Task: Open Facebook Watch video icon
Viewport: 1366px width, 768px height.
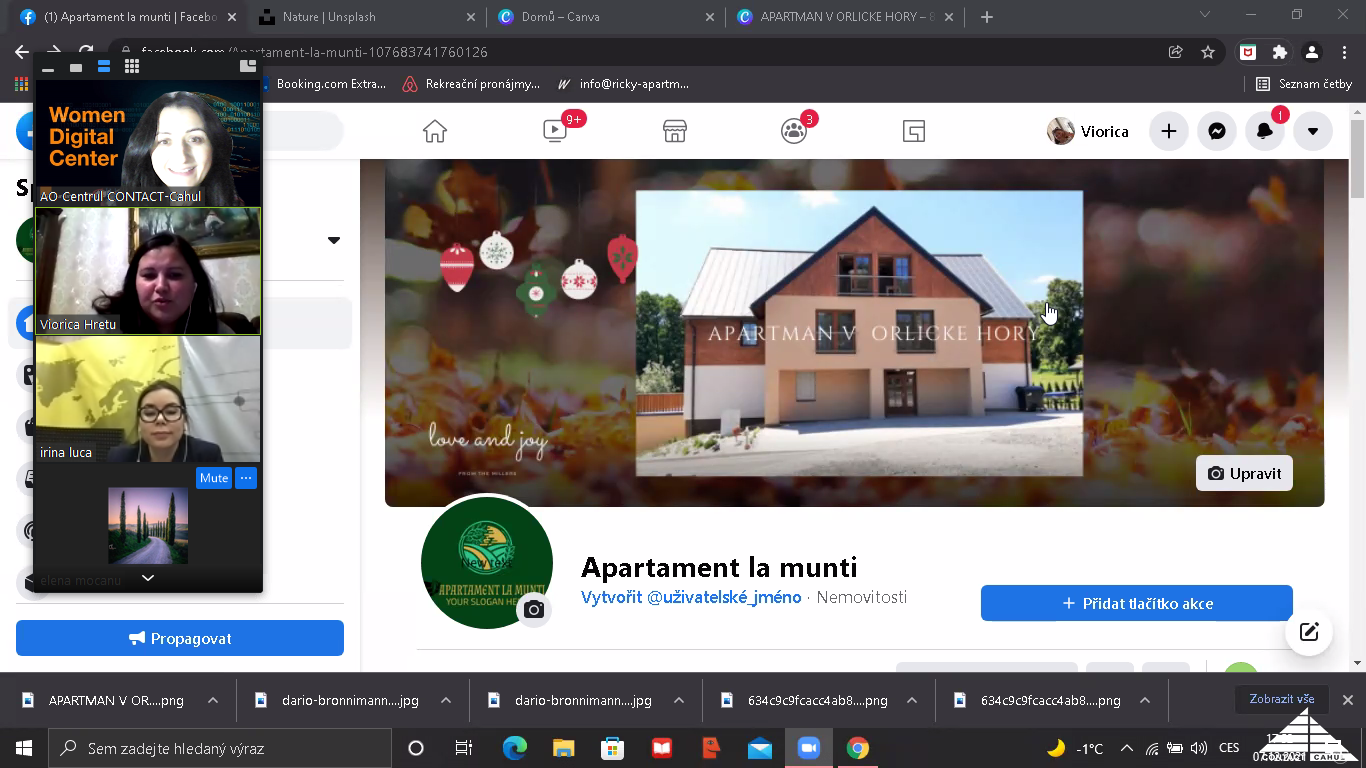Action: click(x=555, y=131)
